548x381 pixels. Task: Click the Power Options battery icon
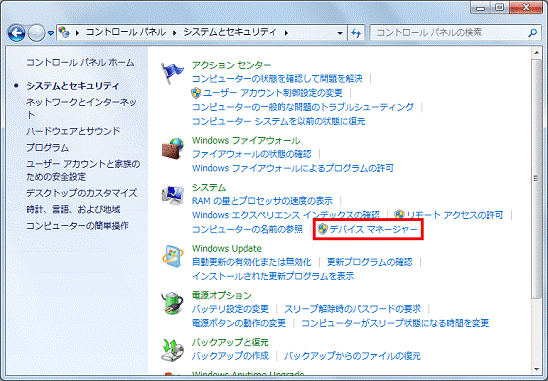click(x=173, y=303)
